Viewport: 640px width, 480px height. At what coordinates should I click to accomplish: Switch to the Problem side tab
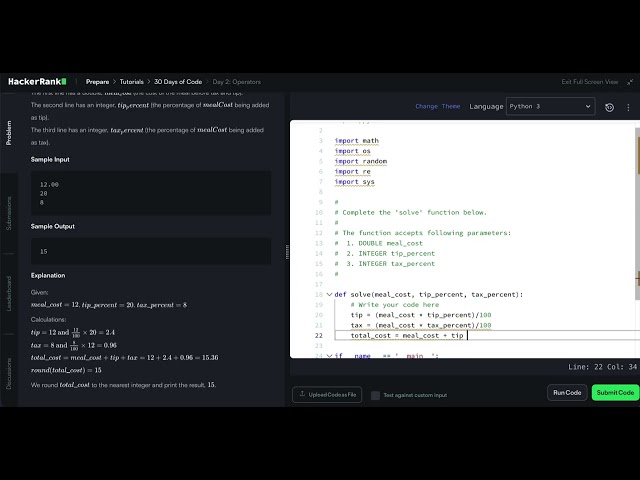[x=9, y=133]
